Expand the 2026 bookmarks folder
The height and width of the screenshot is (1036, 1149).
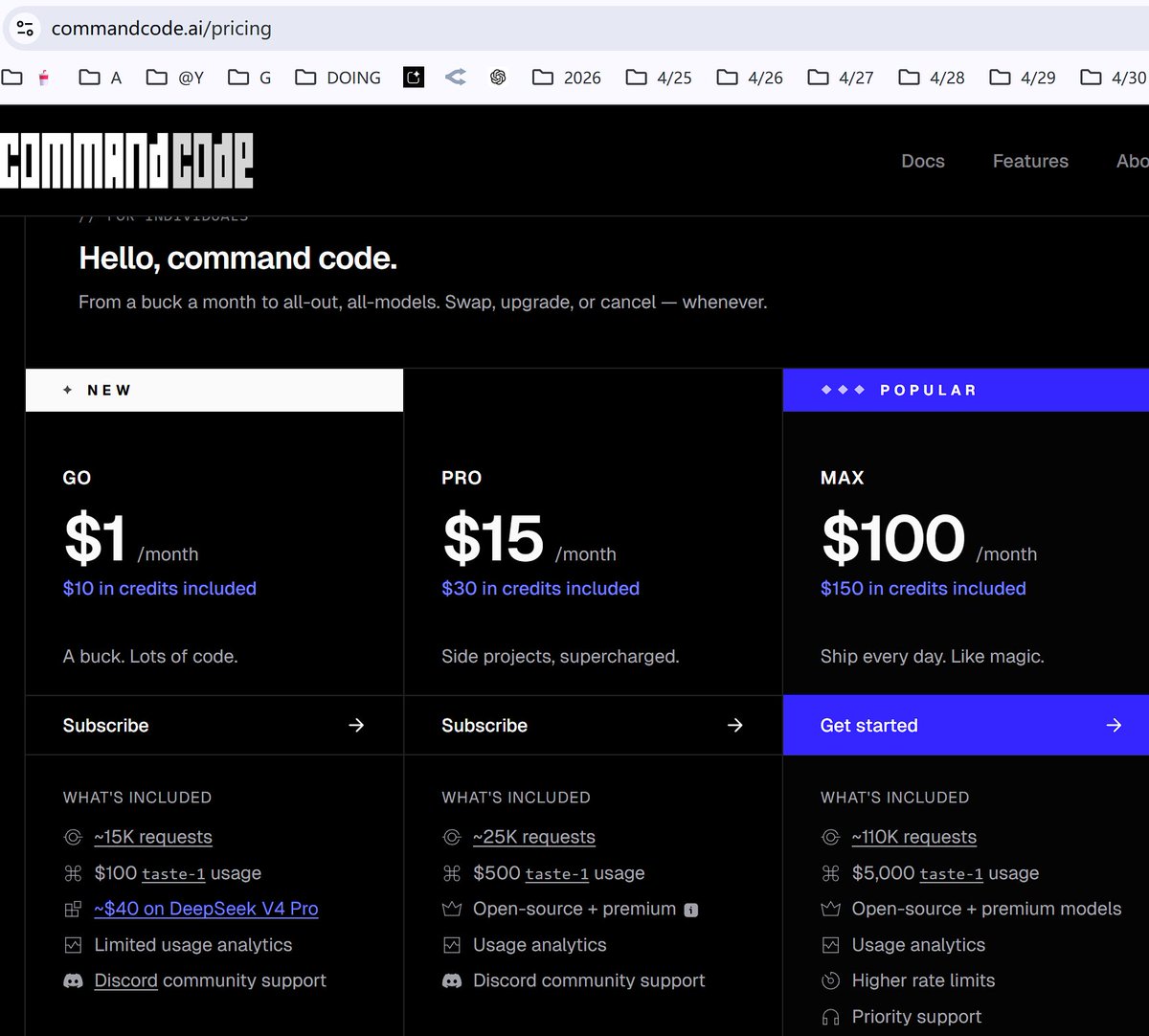tap(567, 78)
